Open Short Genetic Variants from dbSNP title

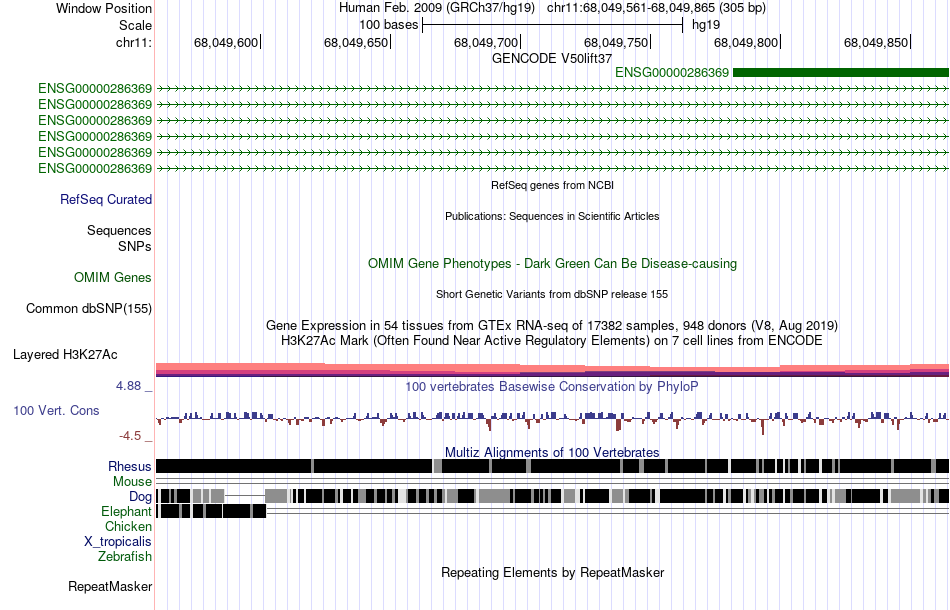click(552, 294)
